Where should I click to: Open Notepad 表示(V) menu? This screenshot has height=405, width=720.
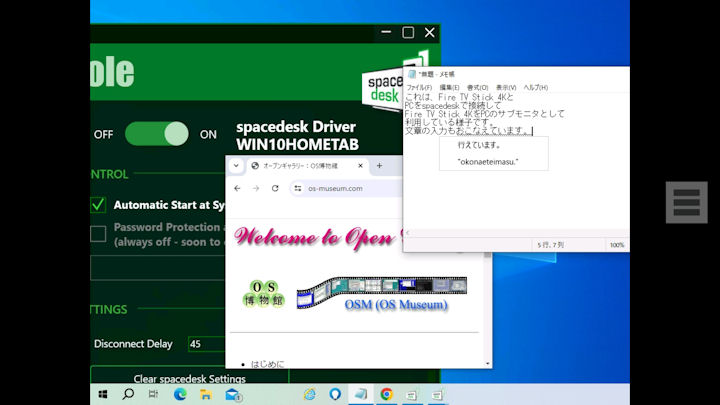506,87
